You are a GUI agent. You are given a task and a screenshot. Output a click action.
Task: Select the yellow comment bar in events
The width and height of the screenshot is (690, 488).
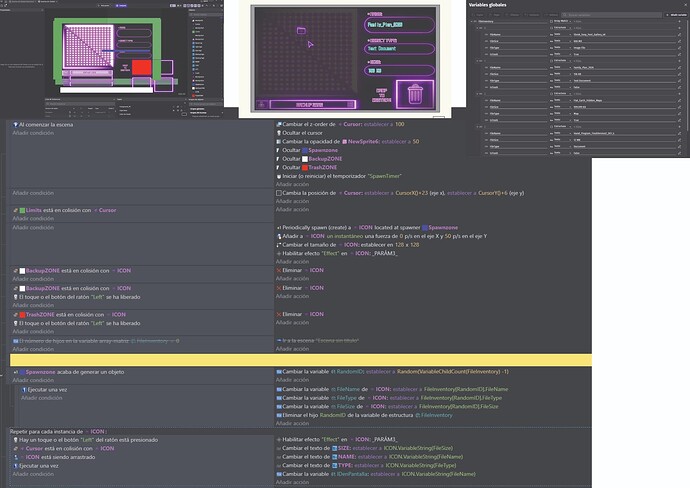[300, 358]
